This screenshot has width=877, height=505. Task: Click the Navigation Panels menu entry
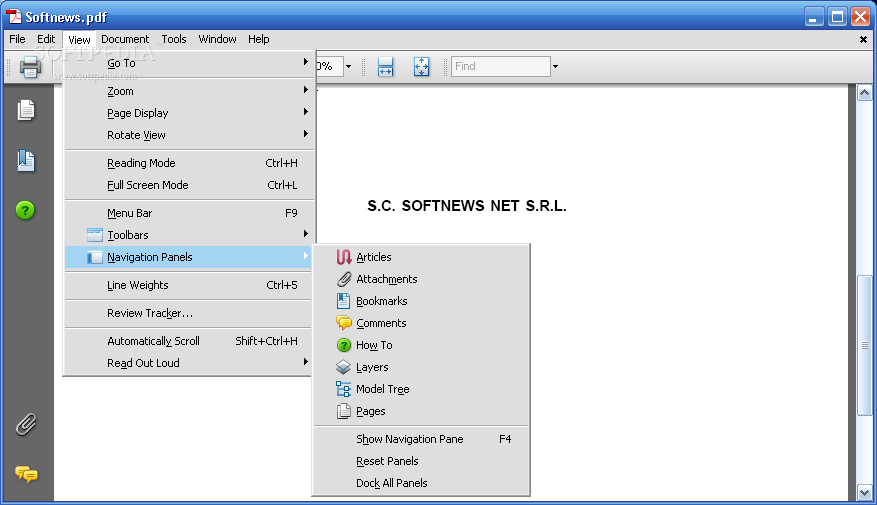[x=189, y=257]
